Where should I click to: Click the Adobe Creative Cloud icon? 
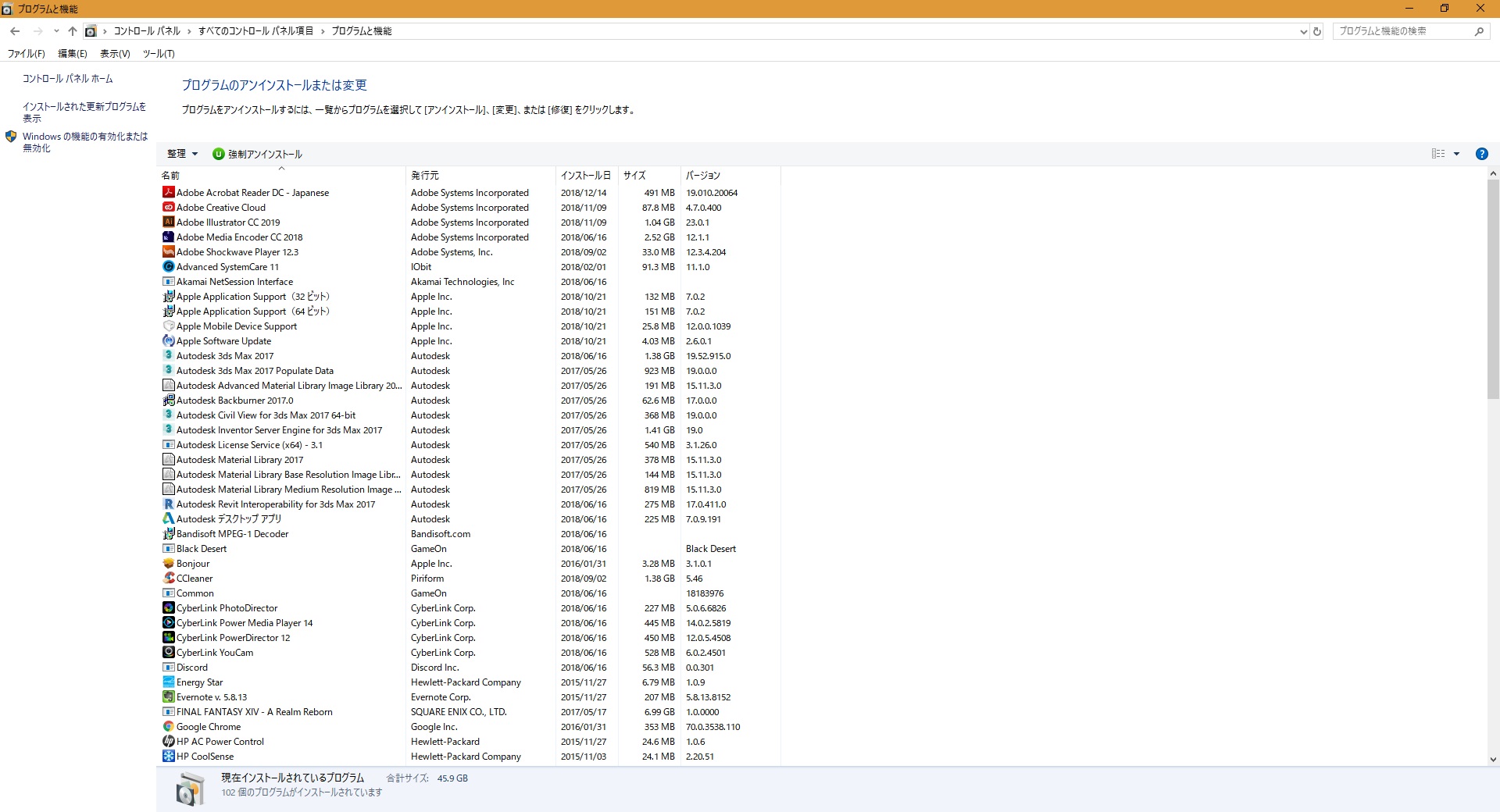168,207
